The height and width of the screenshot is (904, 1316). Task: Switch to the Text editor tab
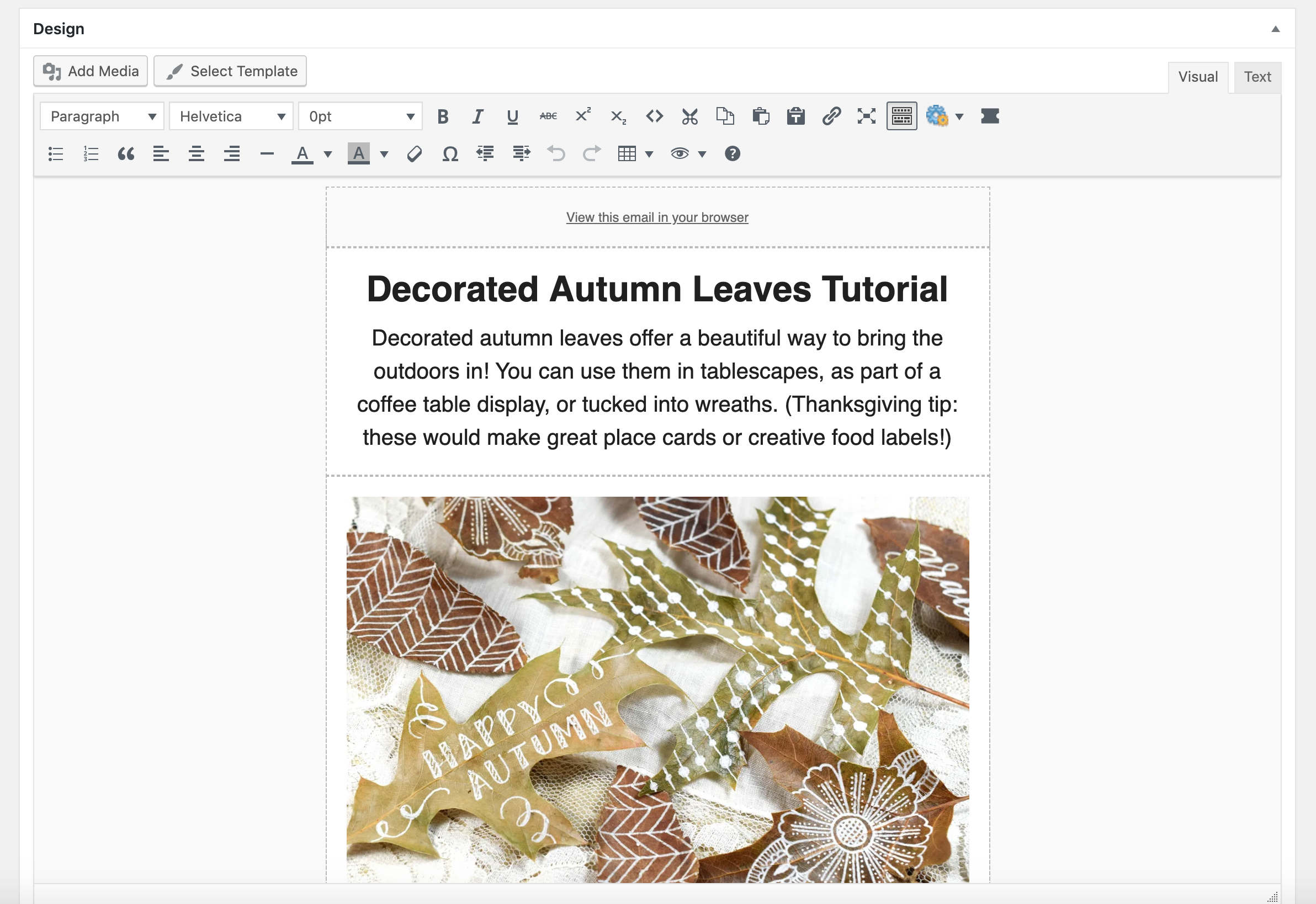(x=1257, y=77)
